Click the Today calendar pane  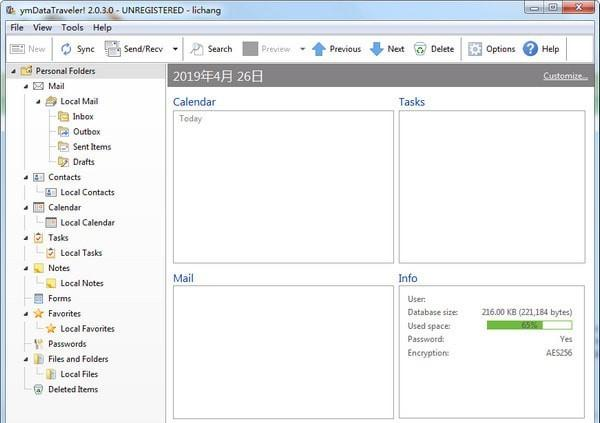coord(283,187)
